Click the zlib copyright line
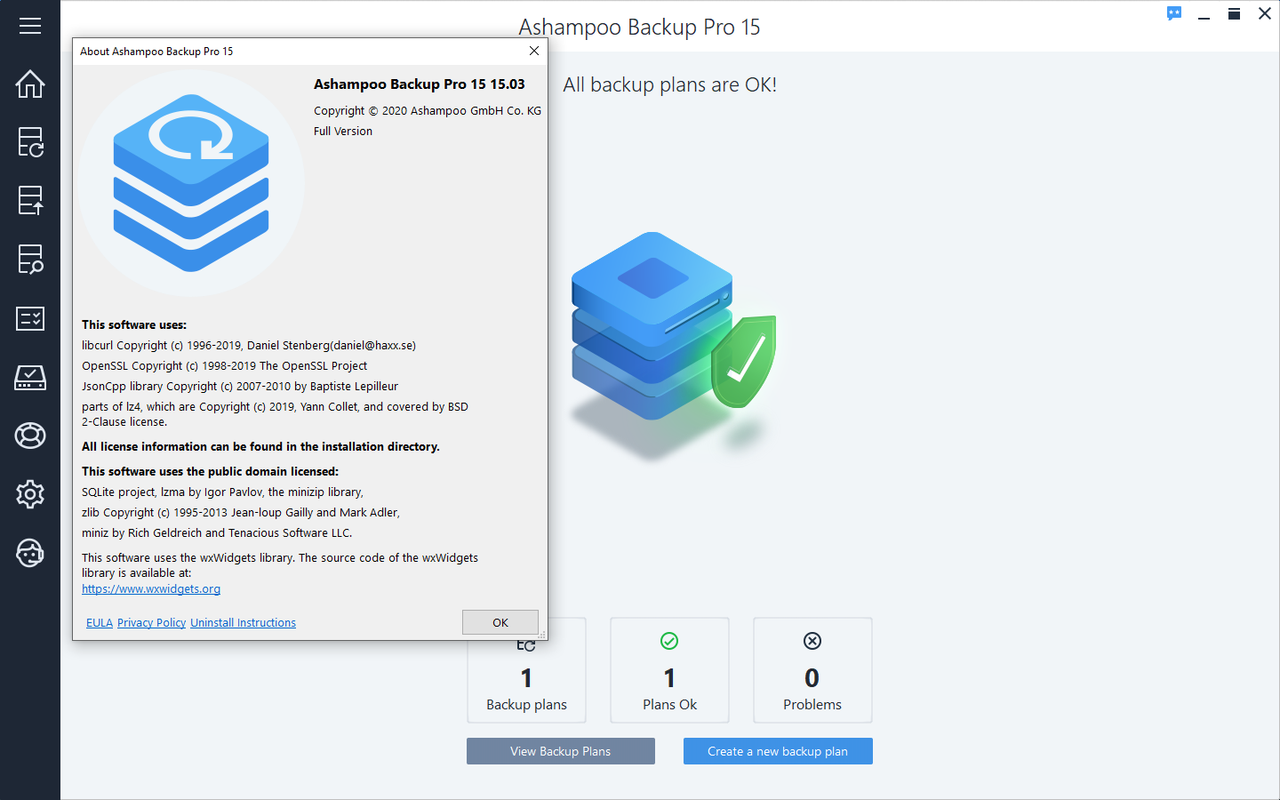Screen dimensions: 1280x800 click(x=240, y=512)
